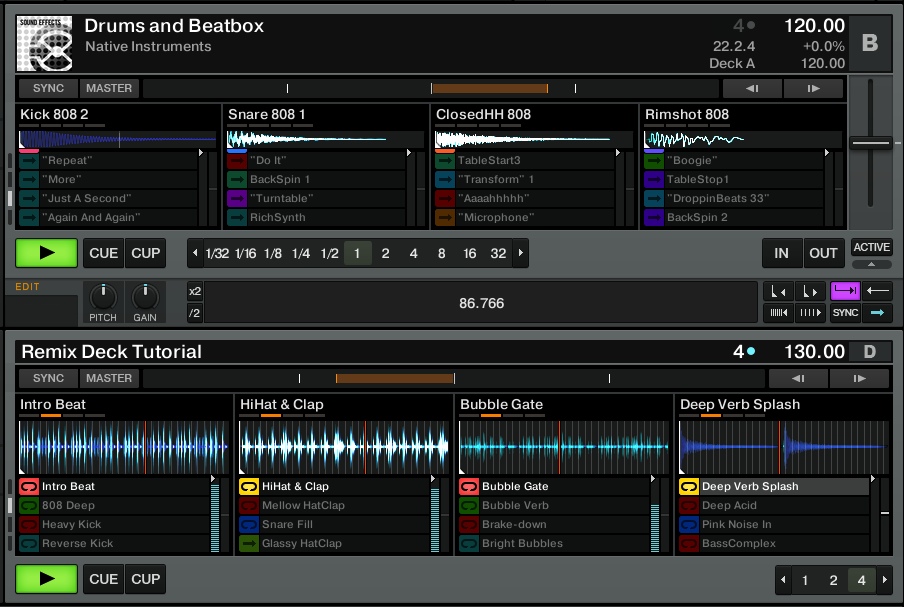Click the cyan right arrow icon in Edit panel
The width and height of the screenshot is (904, 607).
pyautogui.click(x=877, y=312)
